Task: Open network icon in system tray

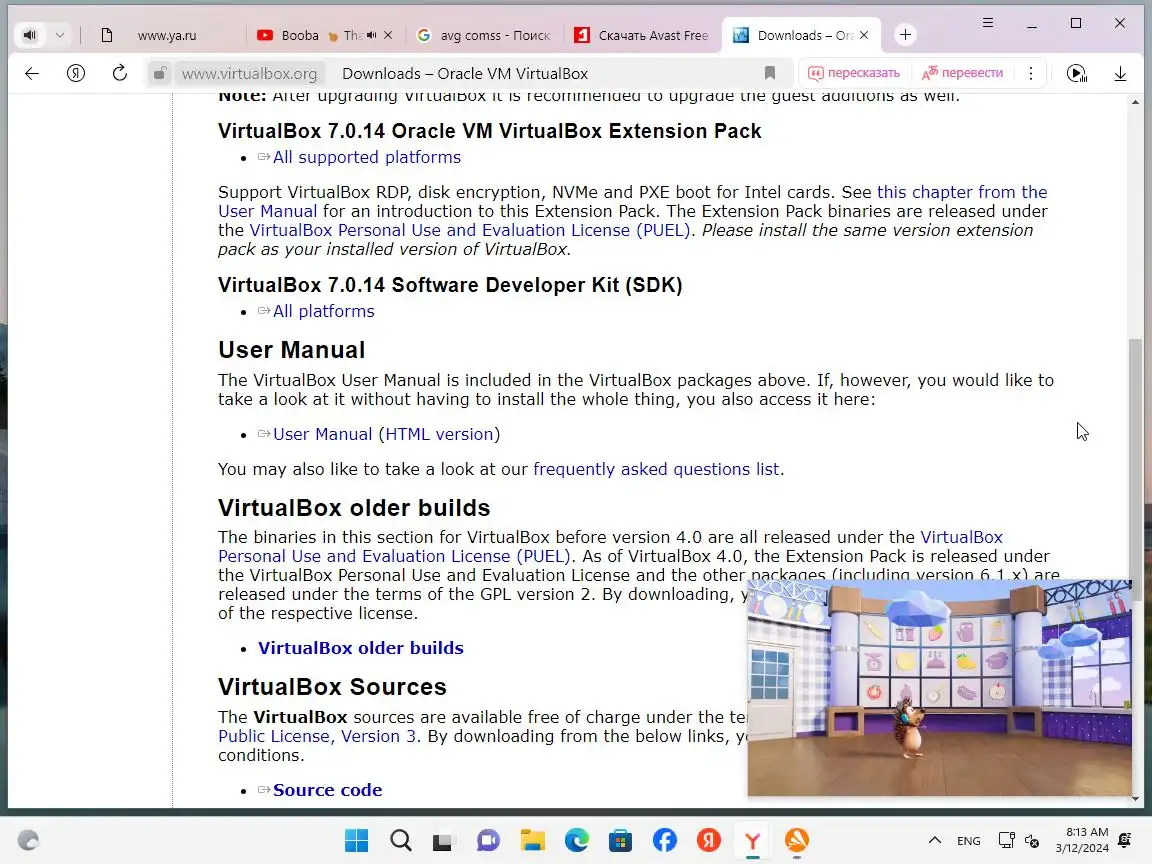Action: click(x=1007, y=840)
